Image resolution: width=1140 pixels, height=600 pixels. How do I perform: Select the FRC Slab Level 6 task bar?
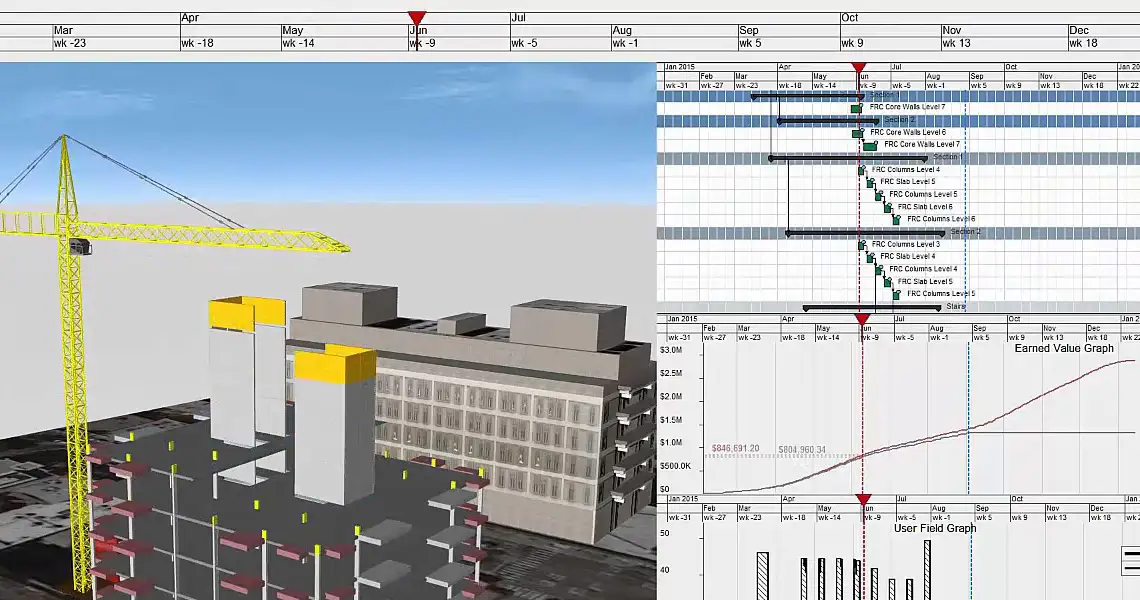click(x=887, y=207)
